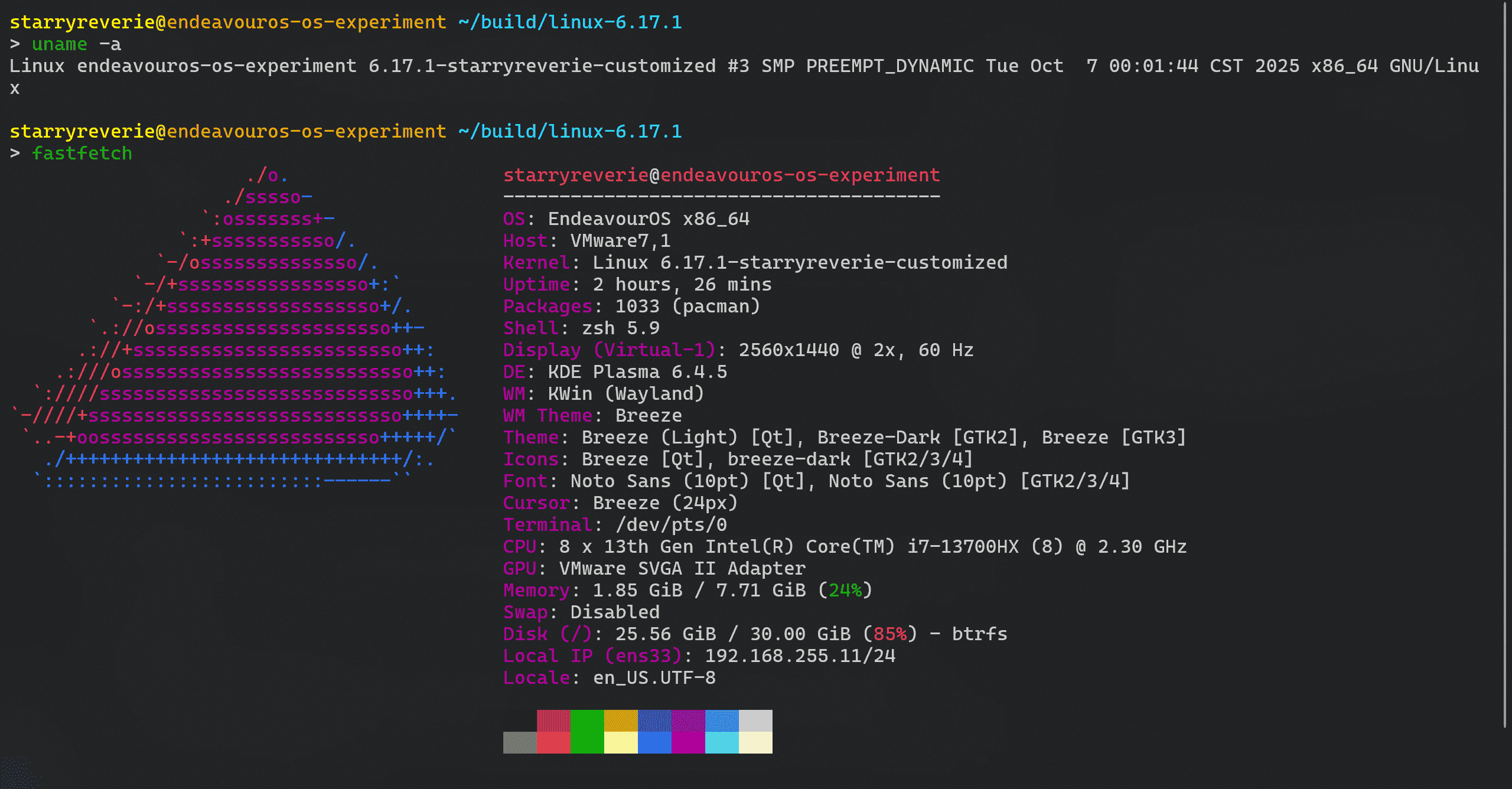Click the 'KDE Plasma 6.4.5' text
This screenshot has width=1512, height=789.
click(637, 372)
